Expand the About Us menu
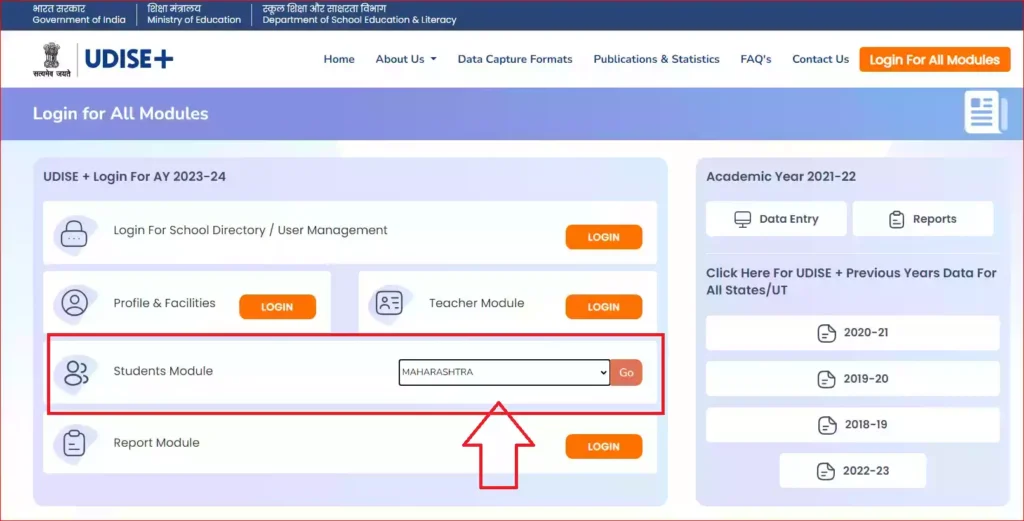Image resolution: width=1024 pixels, height=521 pixels. pyautogui.click(x=406, y=59)
